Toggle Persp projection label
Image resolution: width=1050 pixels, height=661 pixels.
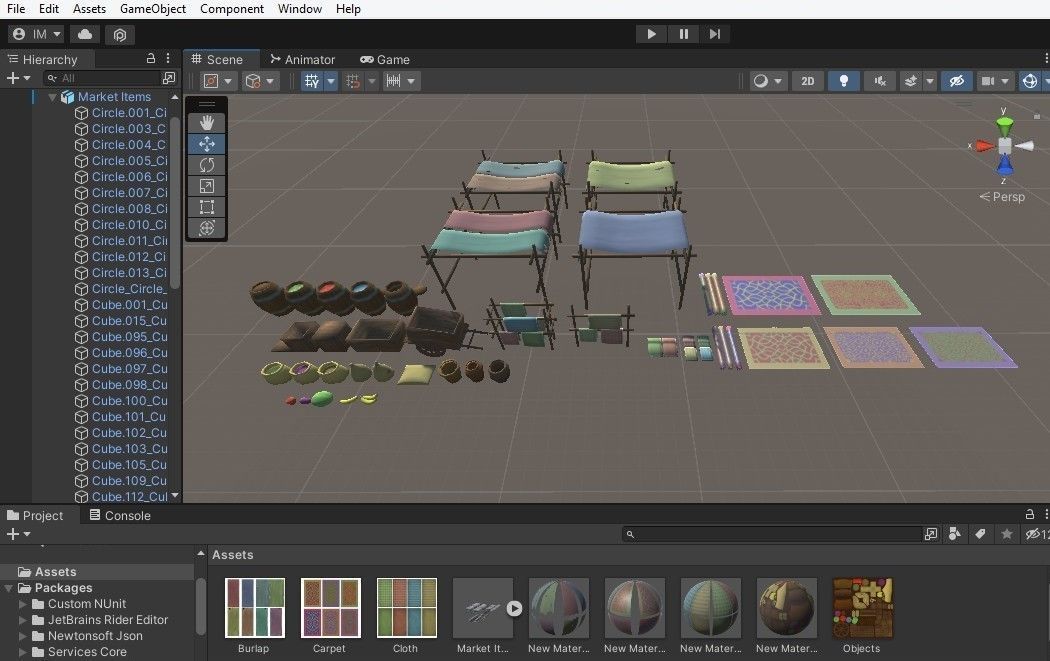coord(1002,197)
